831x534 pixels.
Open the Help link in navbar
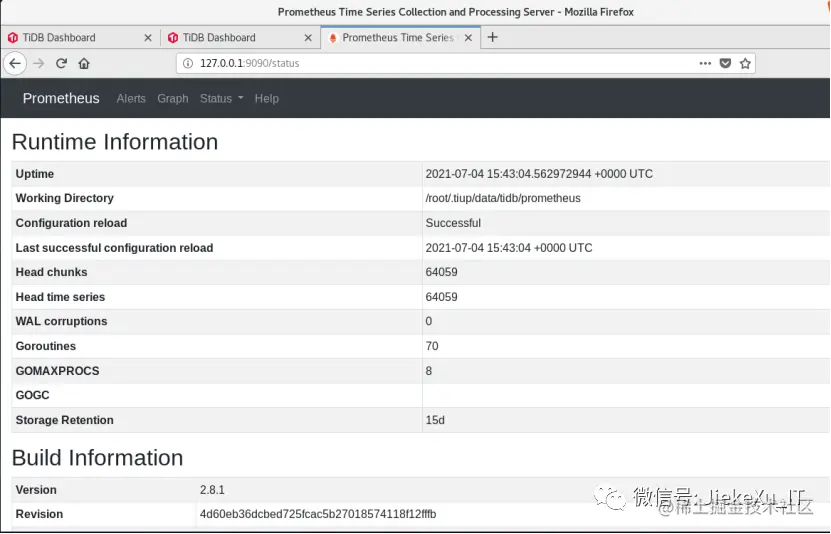267,99
